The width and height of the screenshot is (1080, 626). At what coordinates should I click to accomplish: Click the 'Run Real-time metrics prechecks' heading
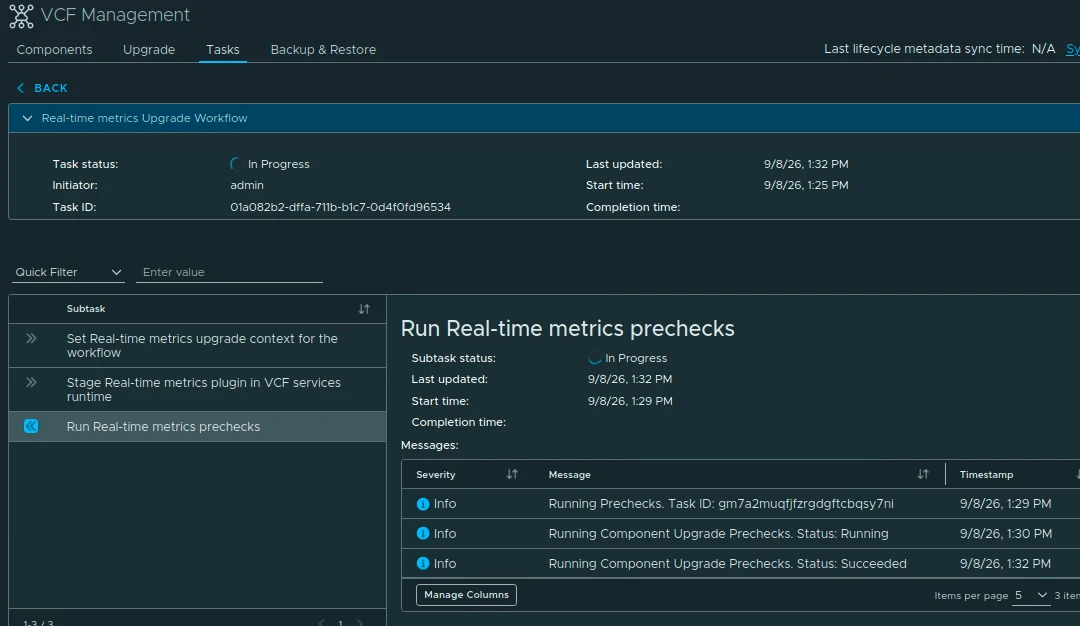click(568, 328)
